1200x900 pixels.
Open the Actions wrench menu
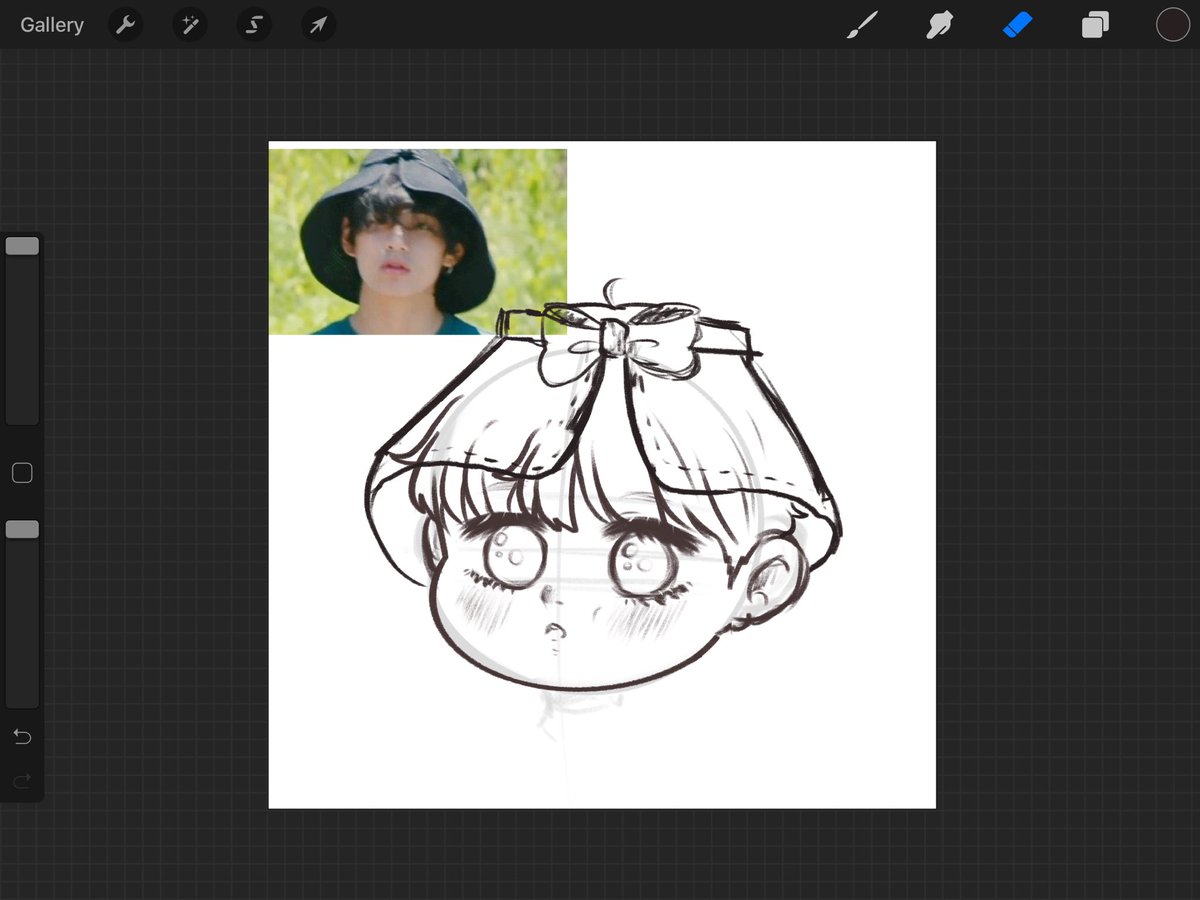(125, 25)
